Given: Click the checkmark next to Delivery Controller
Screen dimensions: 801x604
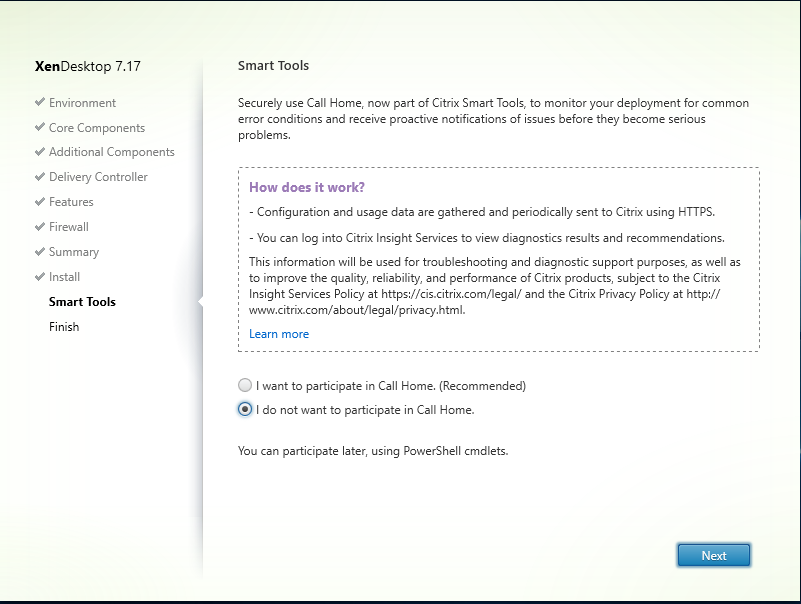Looking at the screenshot, I should pos(40,177).
